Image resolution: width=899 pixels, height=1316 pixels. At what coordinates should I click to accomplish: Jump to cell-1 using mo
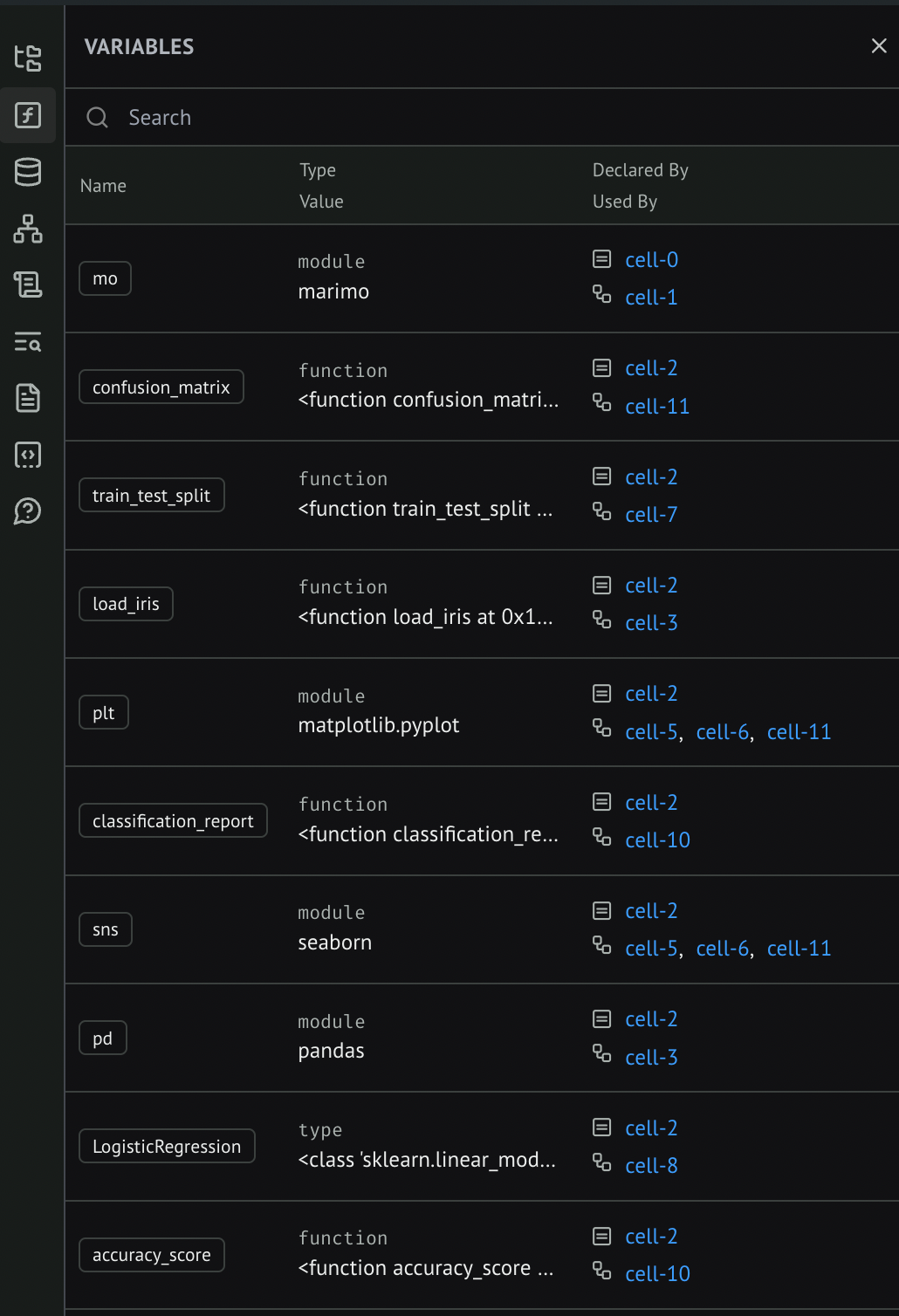click(x=652, y=298)
